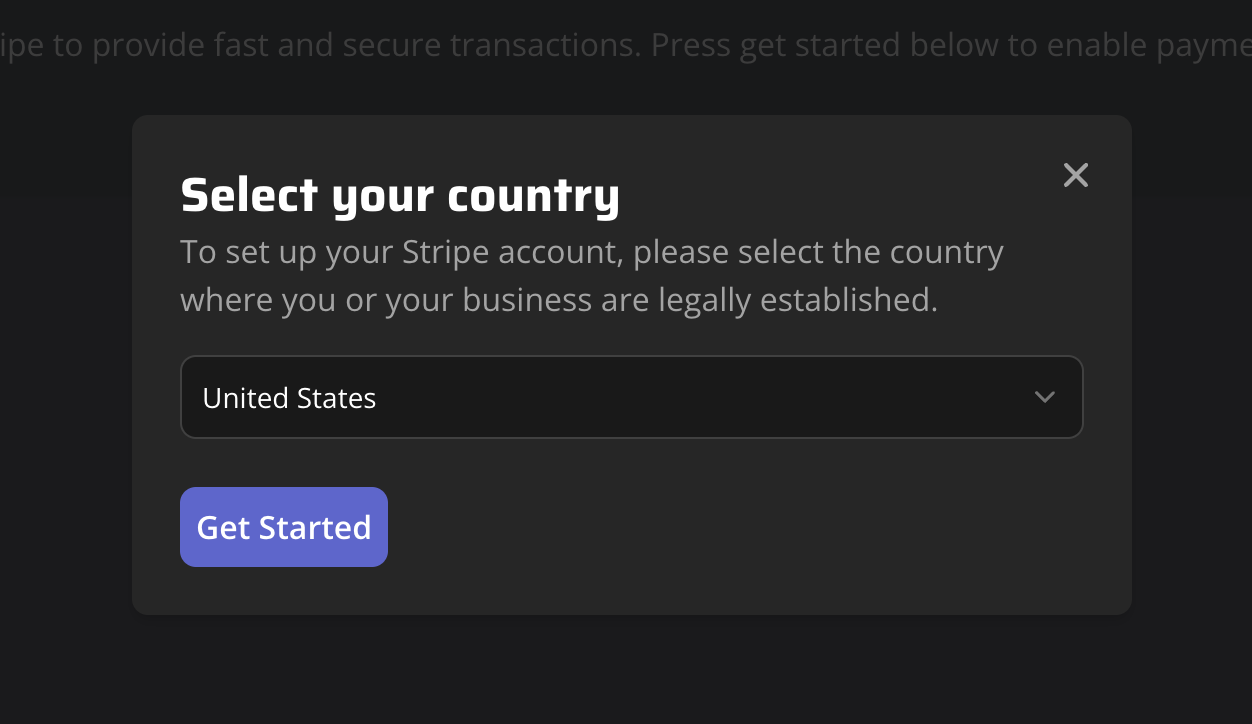Click the "United States" selected value text
1252x724 pixels.
289,398
